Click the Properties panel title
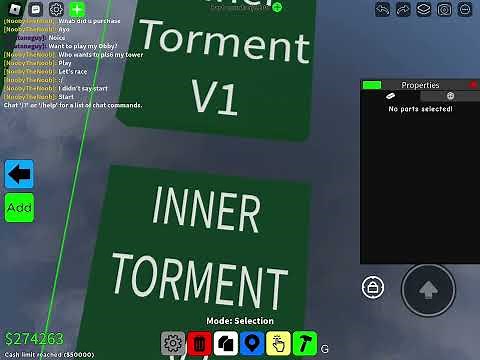Viewport: 480px width, 360px height. [x=420, y=85]
